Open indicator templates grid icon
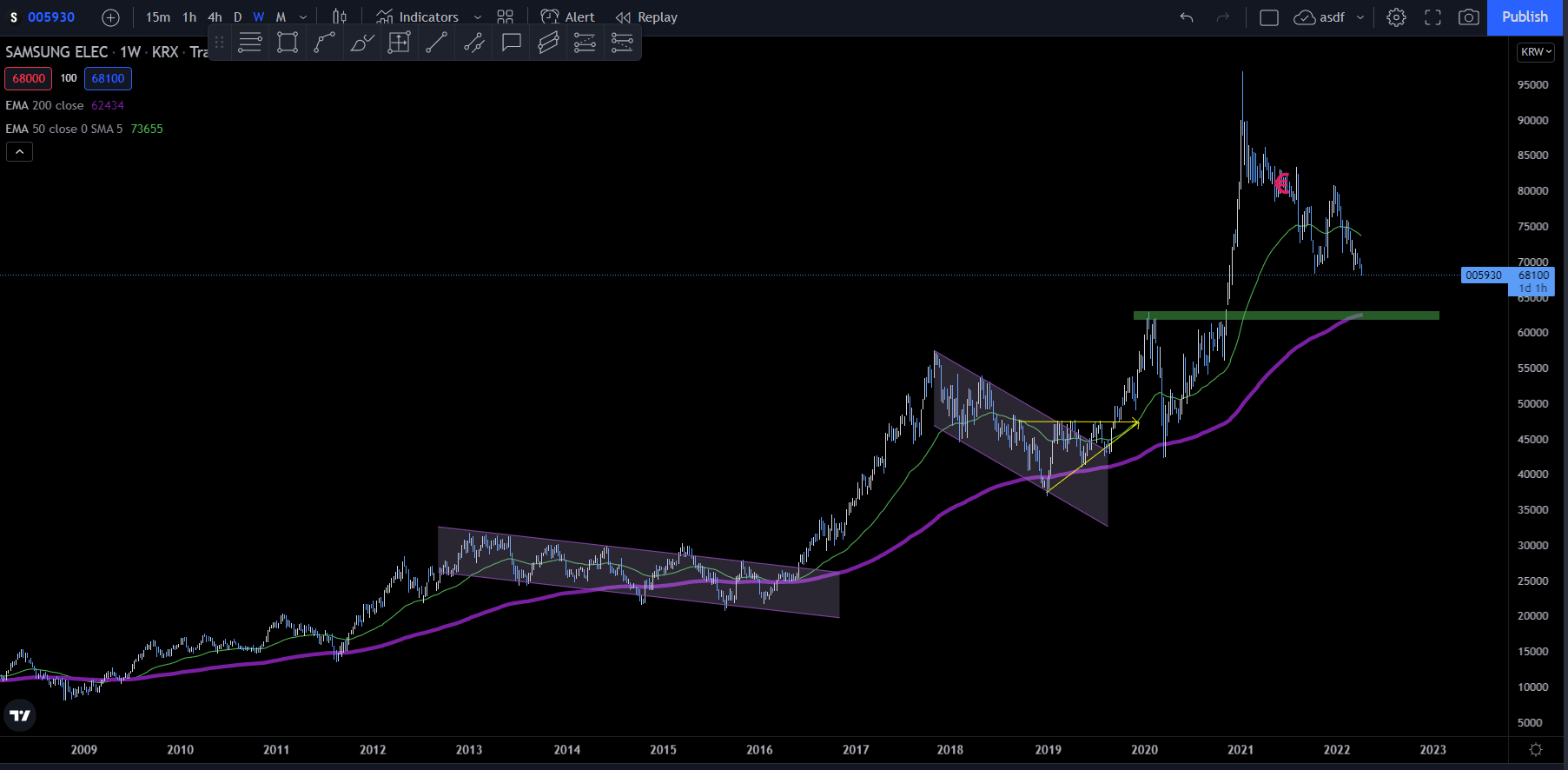1568x770 pixels. click(x=506, y=17)
